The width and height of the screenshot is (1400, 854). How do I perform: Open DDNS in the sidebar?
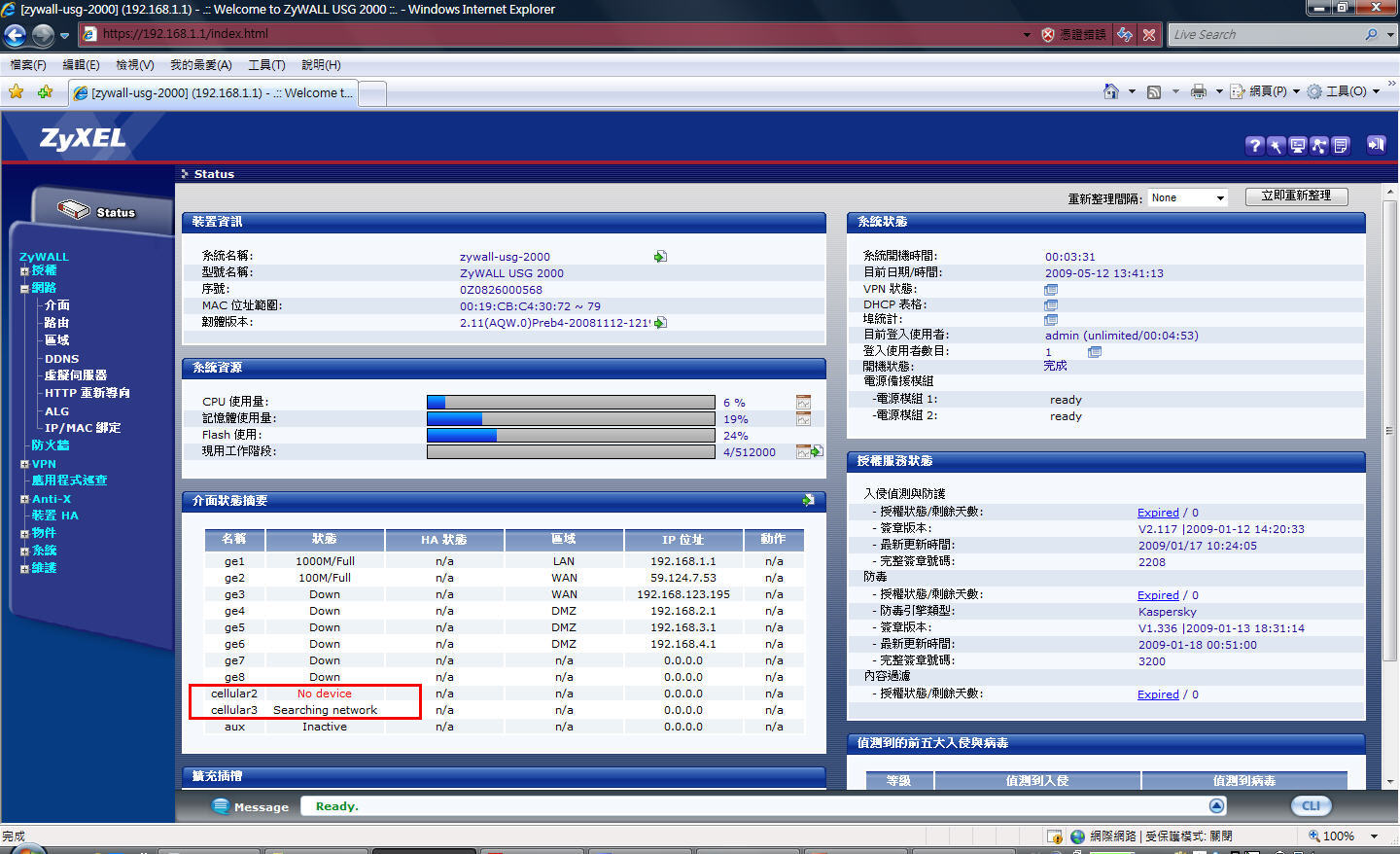tap(61, 359)
